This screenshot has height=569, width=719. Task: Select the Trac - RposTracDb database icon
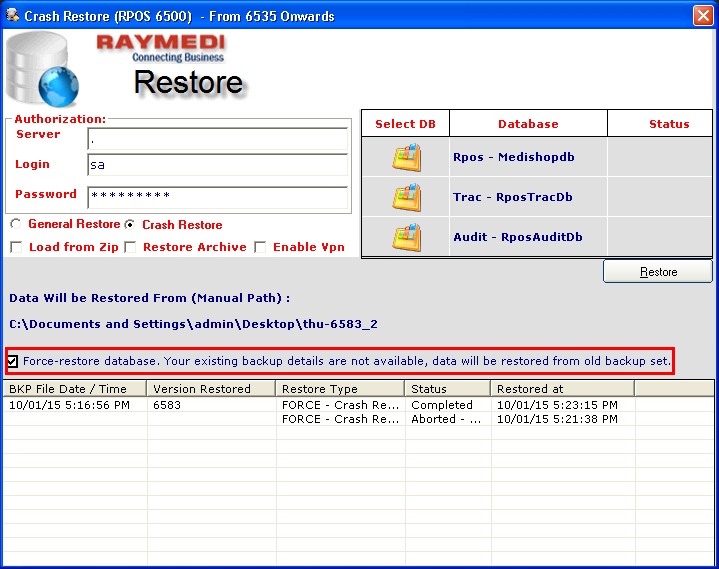click(x=406, y=197)
